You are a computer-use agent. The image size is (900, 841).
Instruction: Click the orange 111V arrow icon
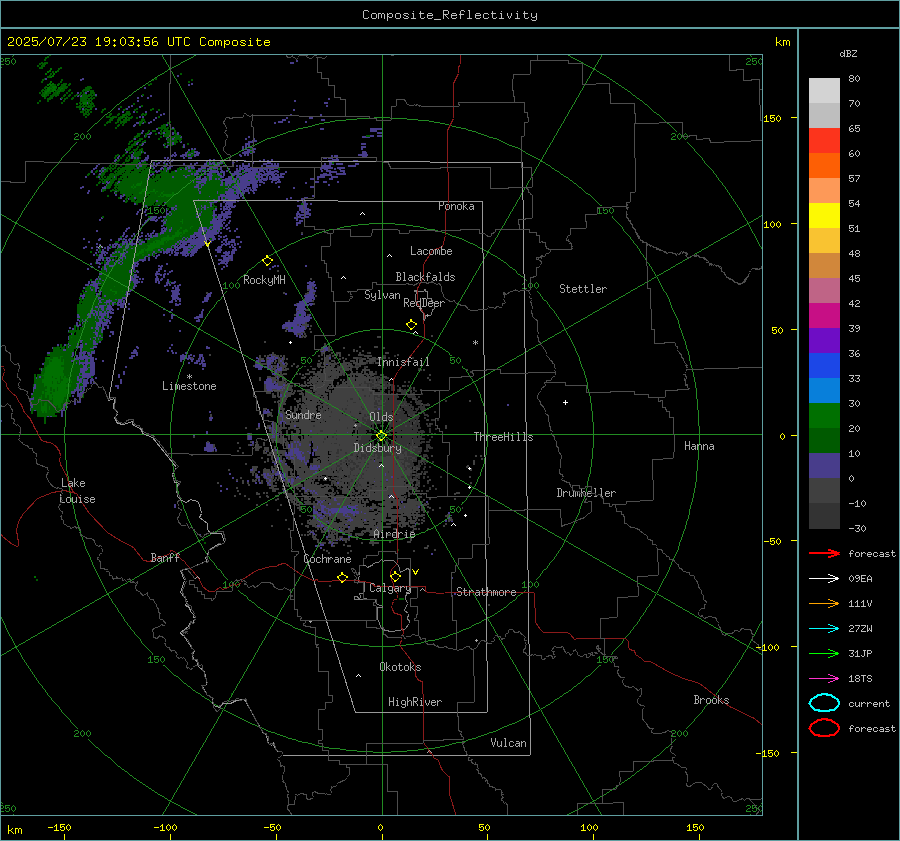tap(824, 603)
